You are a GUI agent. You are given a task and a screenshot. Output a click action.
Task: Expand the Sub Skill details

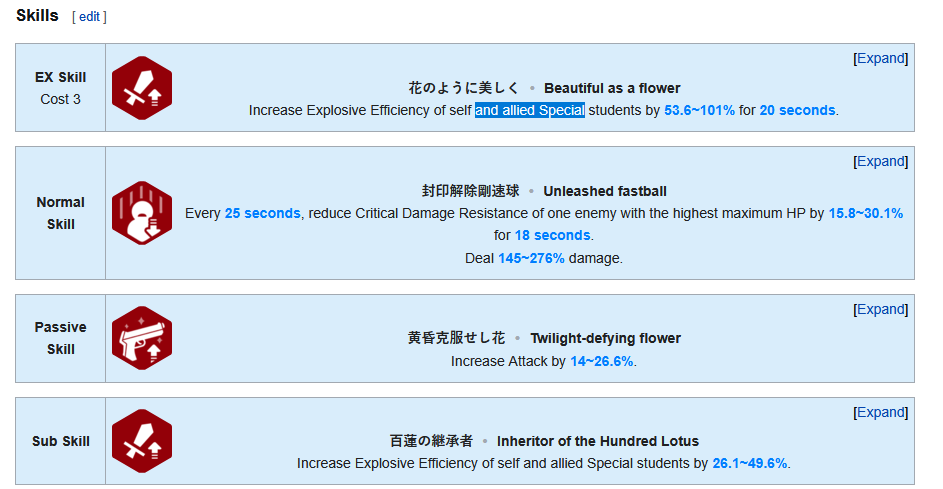pyautogui.click(x=880, y=412)
